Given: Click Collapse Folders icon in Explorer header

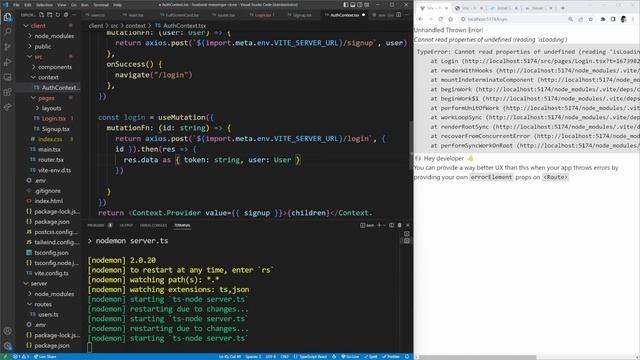Looking at the screenshot, I should (66, 15).
